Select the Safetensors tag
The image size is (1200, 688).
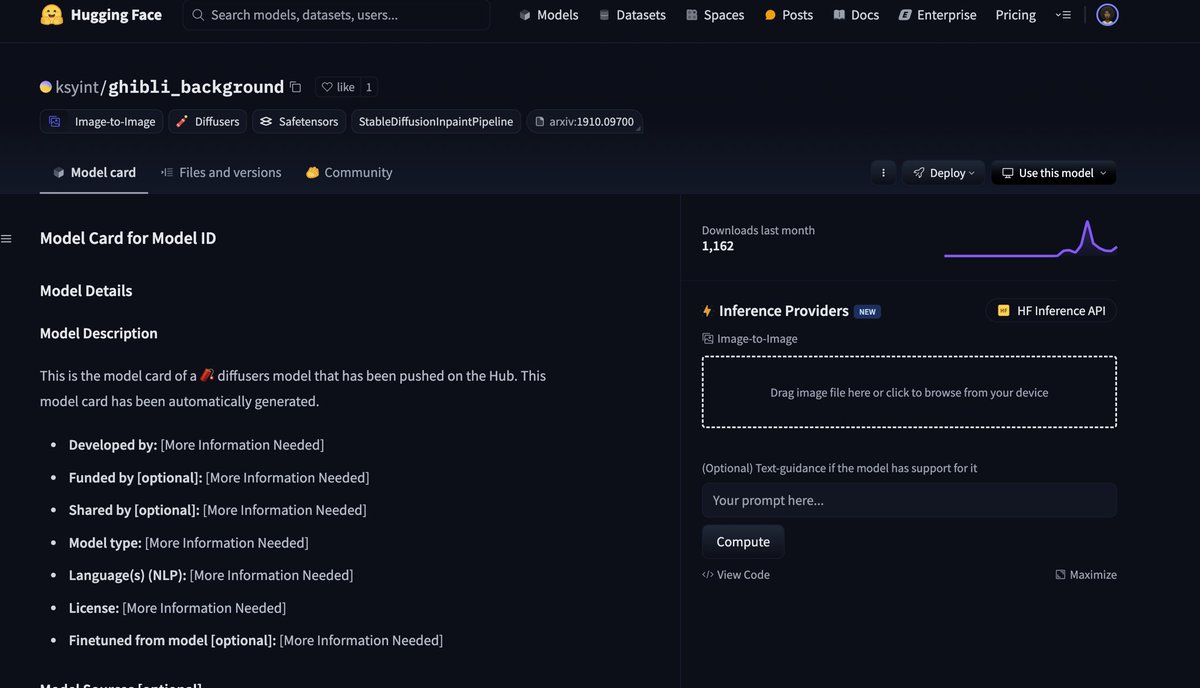pyautogui.click(x=299, y=122)
